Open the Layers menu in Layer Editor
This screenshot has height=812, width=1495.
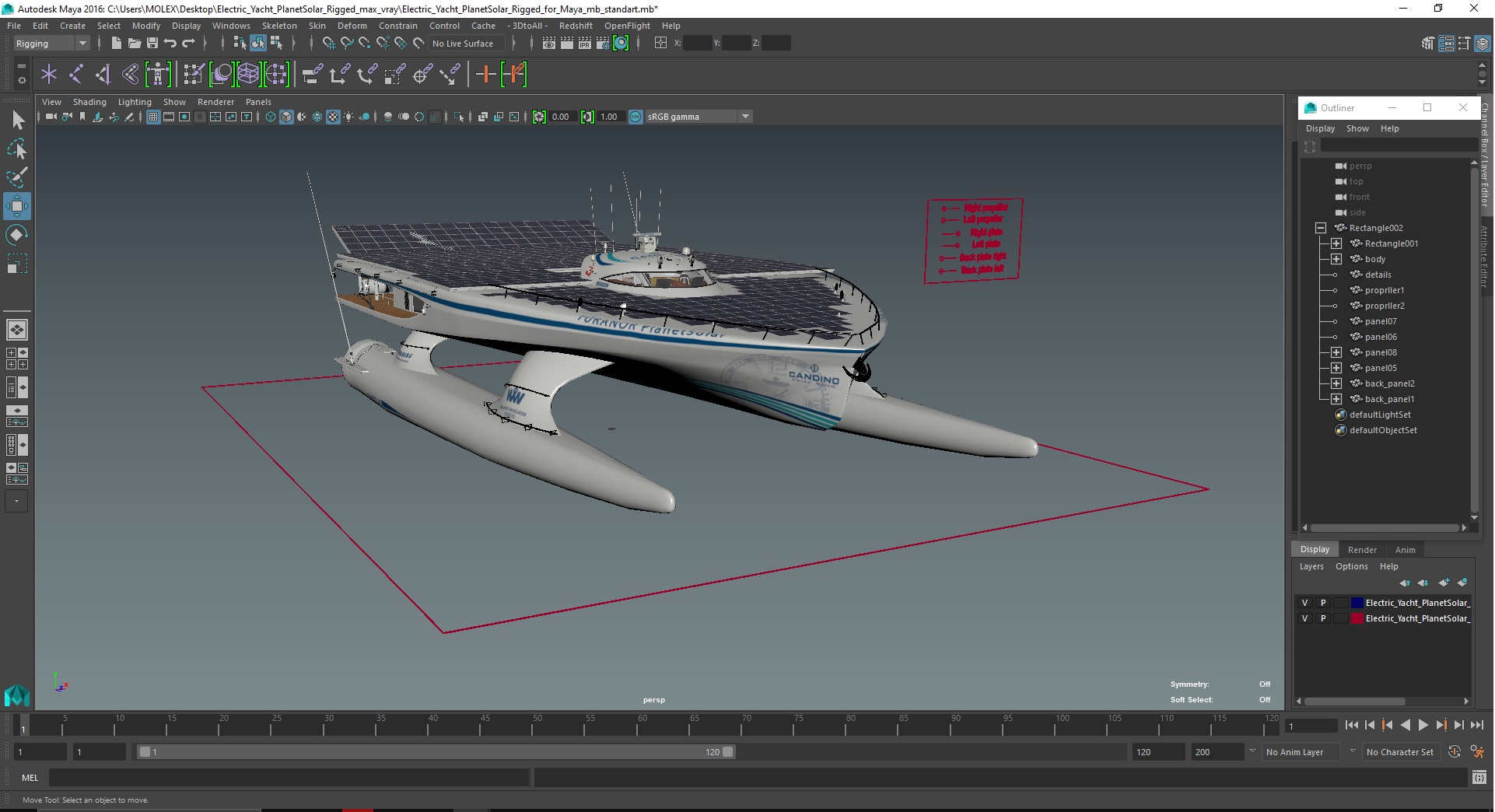(1311, 566)
